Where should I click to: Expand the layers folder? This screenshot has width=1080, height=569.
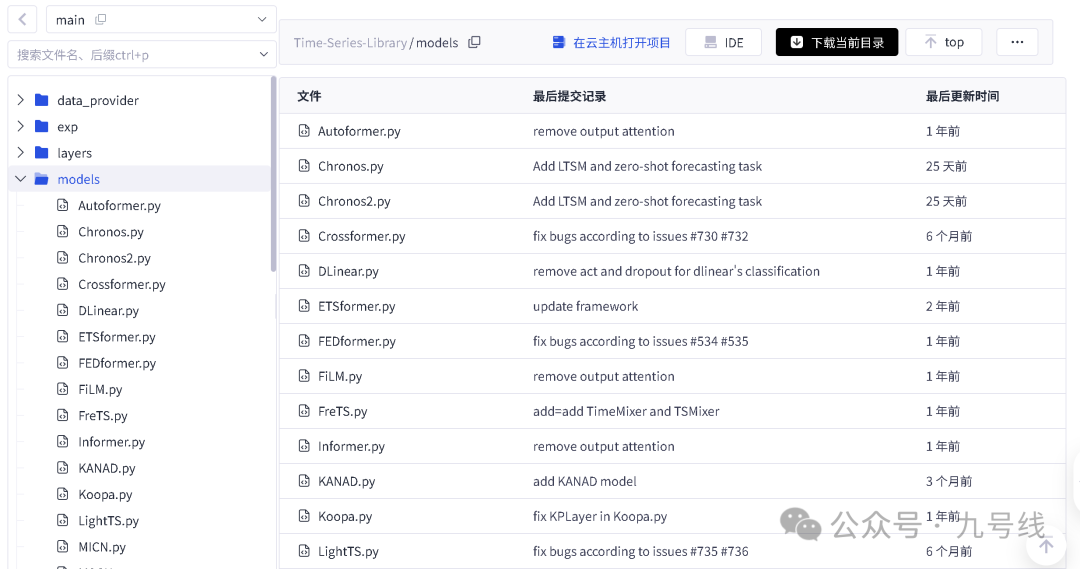pyautogui.click(x=21, y=152)
